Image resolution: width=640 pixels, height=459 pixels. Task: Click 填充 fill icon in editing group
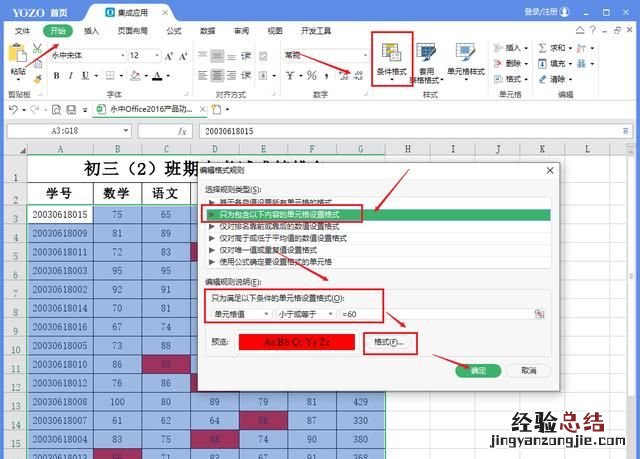[x=542, y=64]
